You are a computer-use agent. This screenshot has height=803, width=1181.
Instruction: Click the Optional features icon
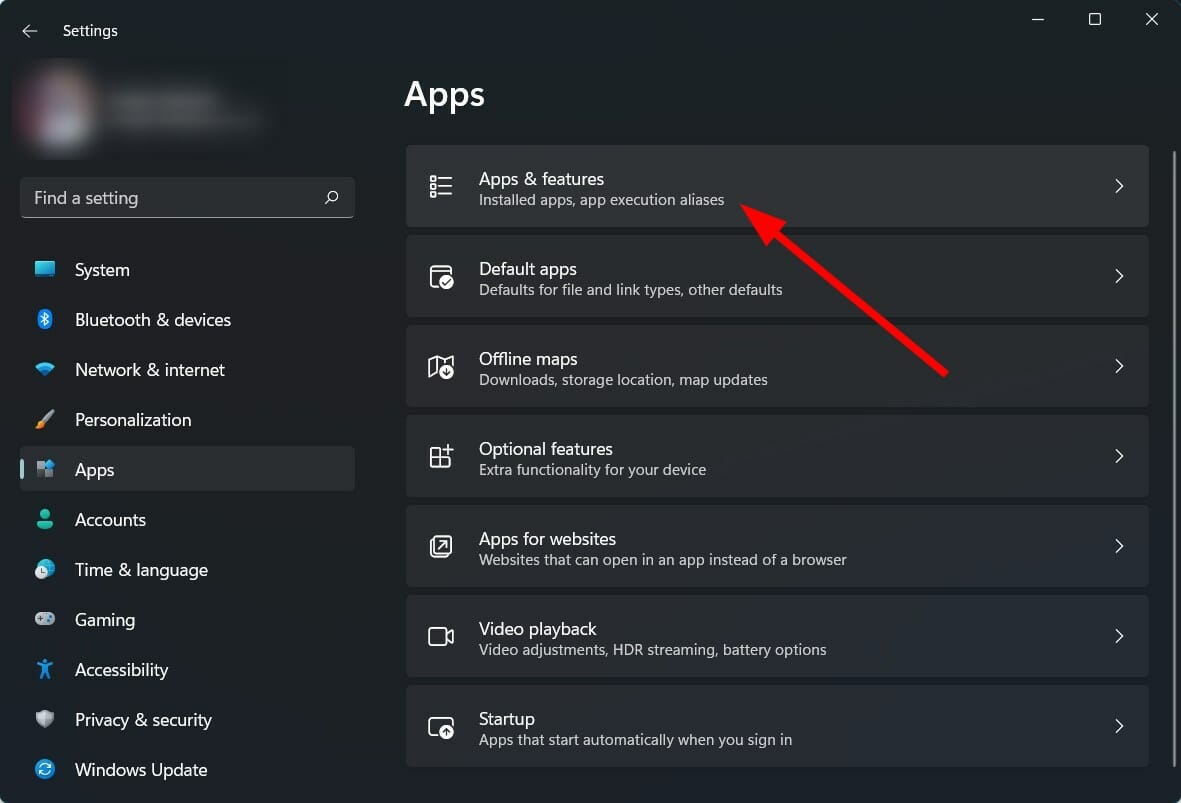441,457
